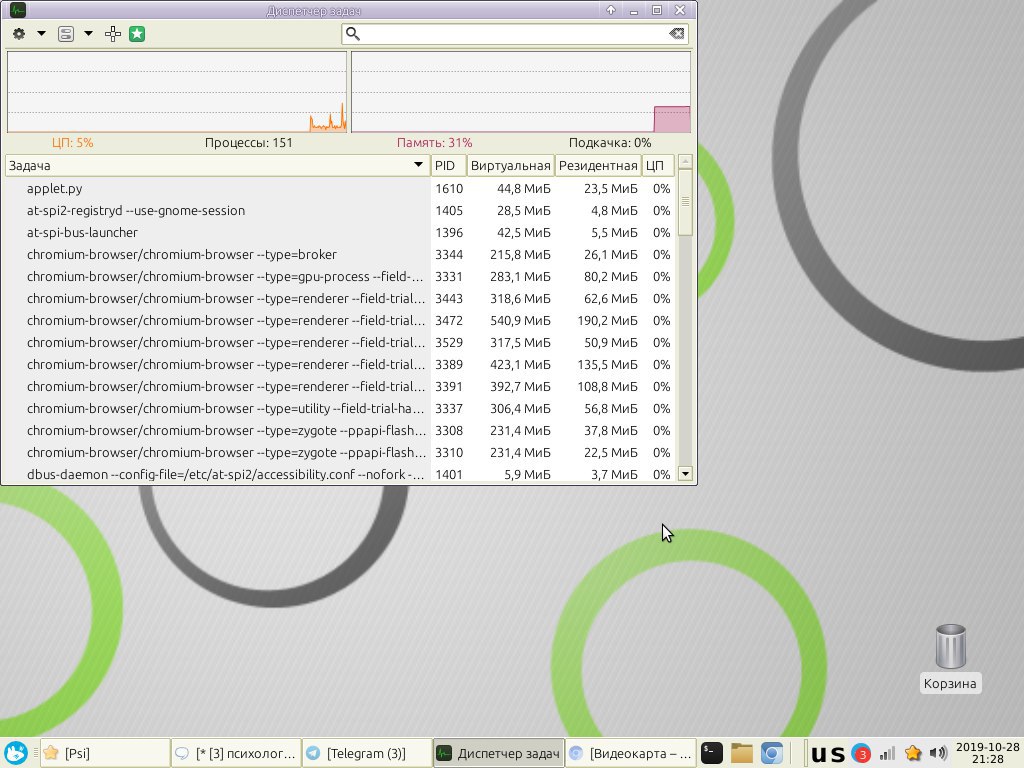
Task: Select chromium renderer row with PID 3443
Action: [340, 298]
